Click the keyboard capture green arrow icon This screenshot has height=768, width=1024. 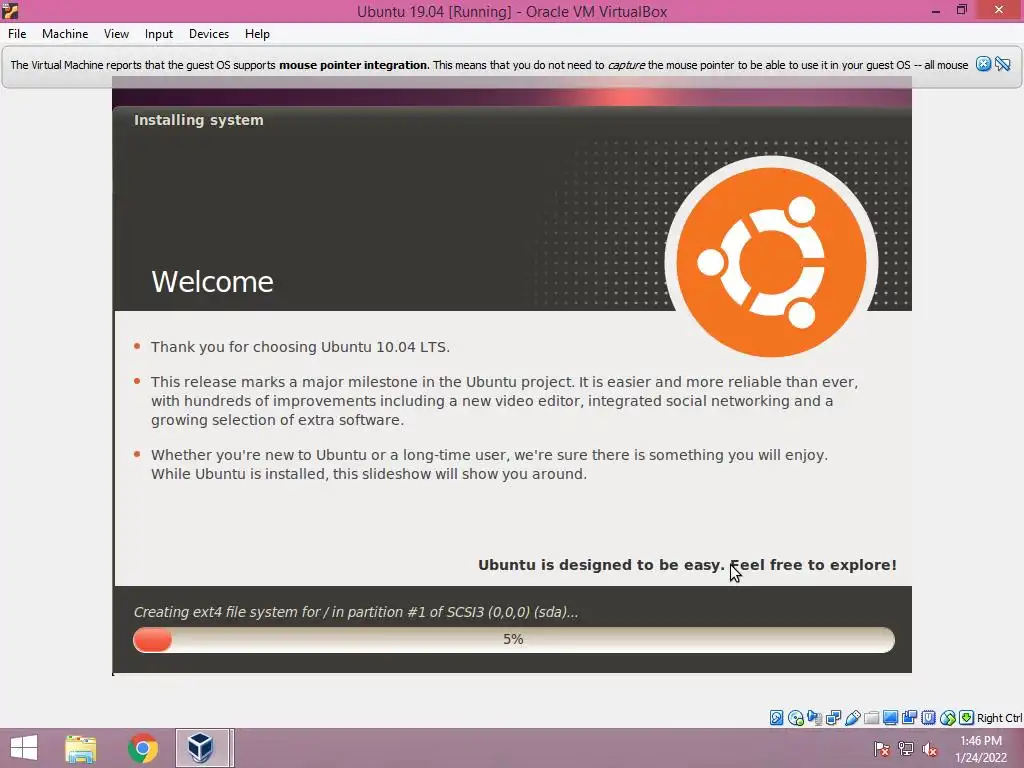click(967, 718)
